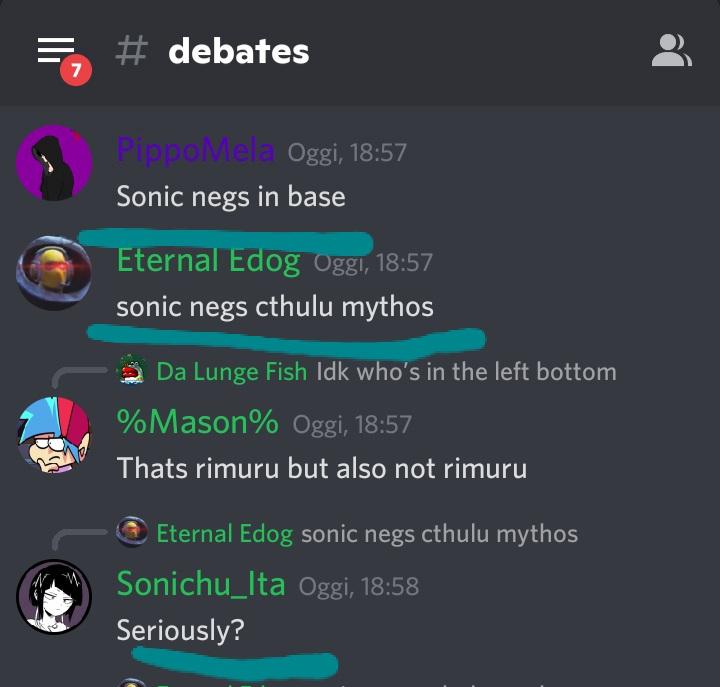Open %Mason% username profile
Viewport: 720px width, 687px height.
tap(198, 422)
